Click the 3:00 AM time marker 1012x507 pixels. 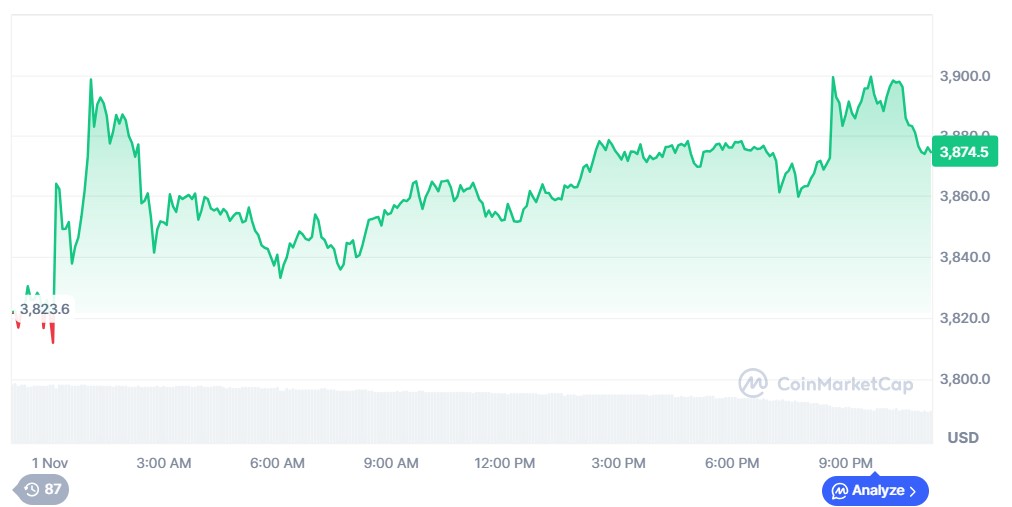164,462
